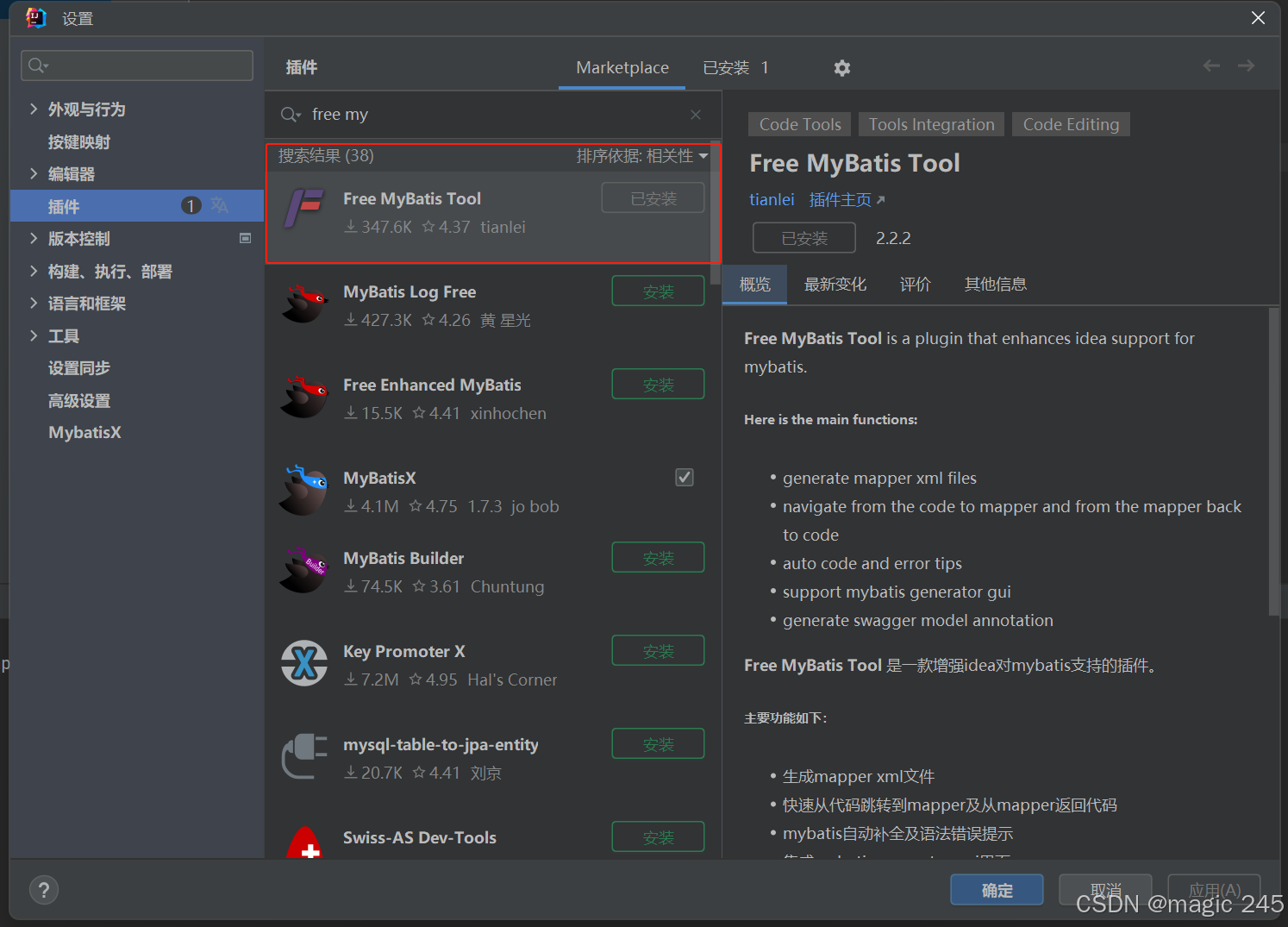Viewport: 1288px width, 927px height.
Task: Expand the 外观与行为 settings node
Action: coord(34,109)
